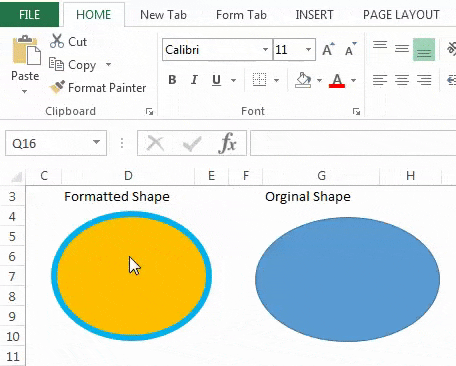The width and height of the screenshot is (456, 366).
Task: Select row 10 header
Action: point(12,336)
